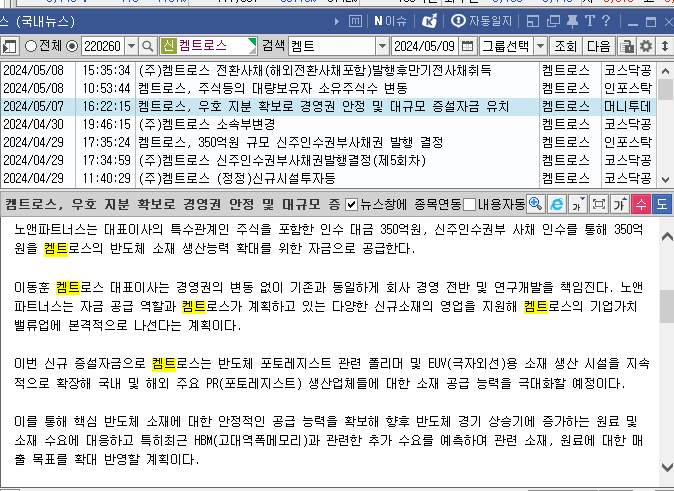Screen dimensions: 674x491
Task: Click the 조회 search button
Action: coord(565,46)
